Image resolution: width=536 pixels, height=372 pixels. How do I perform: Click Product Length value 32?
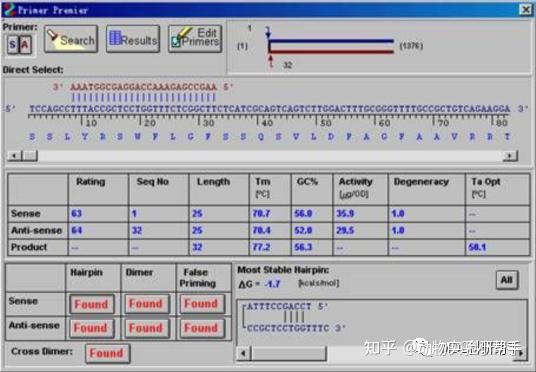click(197, 247)
